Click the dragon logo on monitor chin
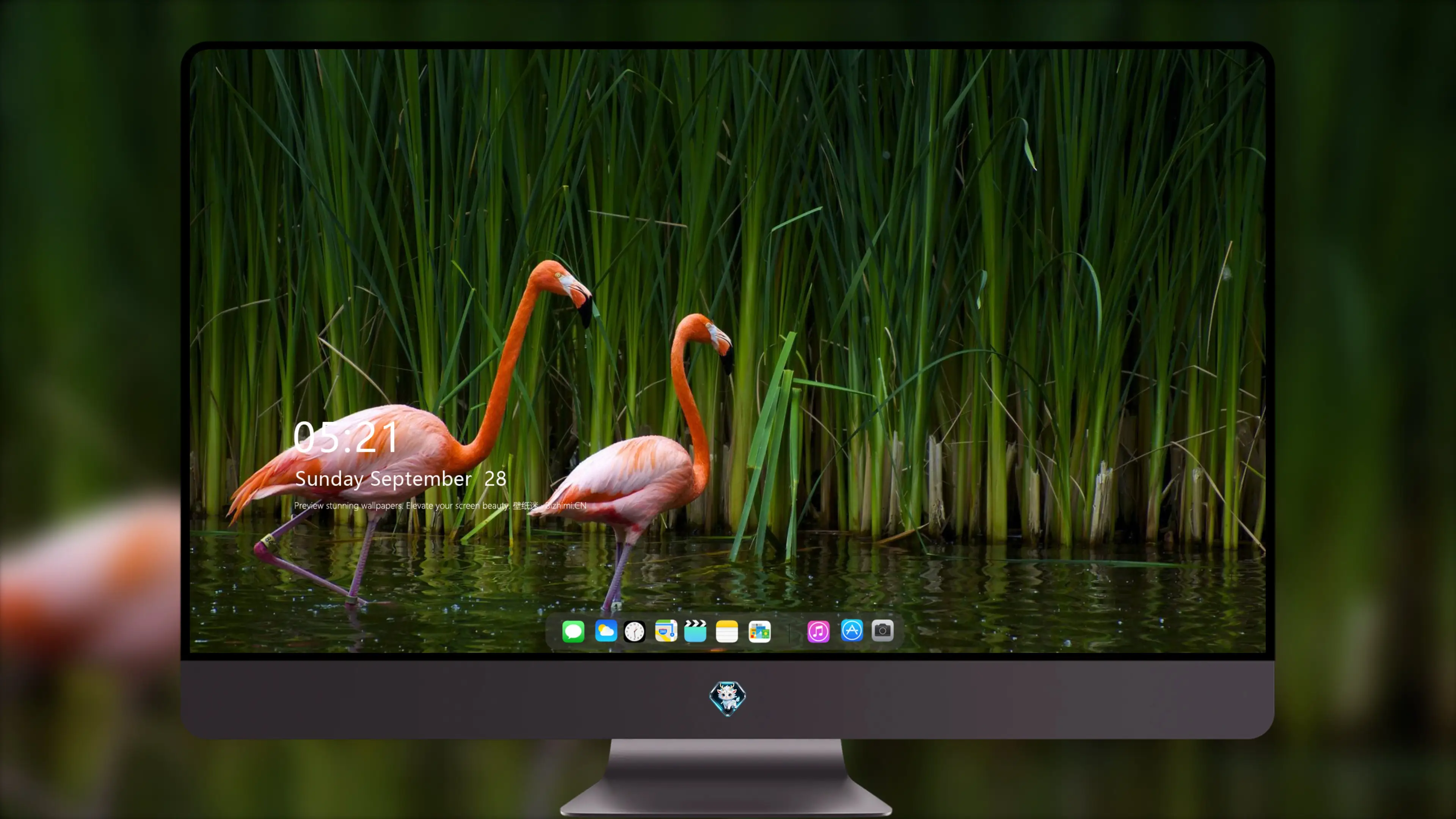This screenshot has height=819, width=1456. tap(728, 698)
